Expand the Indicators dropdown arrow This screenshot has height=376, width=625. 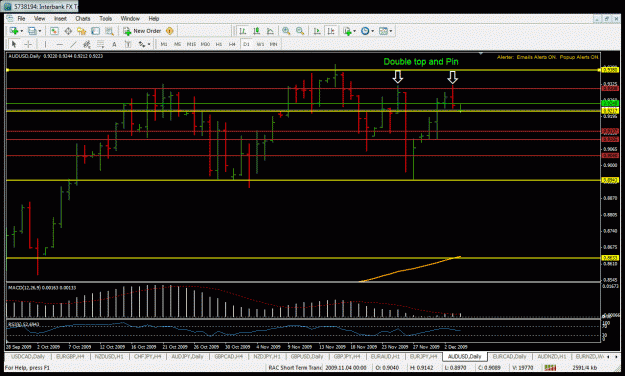pyautogui.click(x=354, y=31)
